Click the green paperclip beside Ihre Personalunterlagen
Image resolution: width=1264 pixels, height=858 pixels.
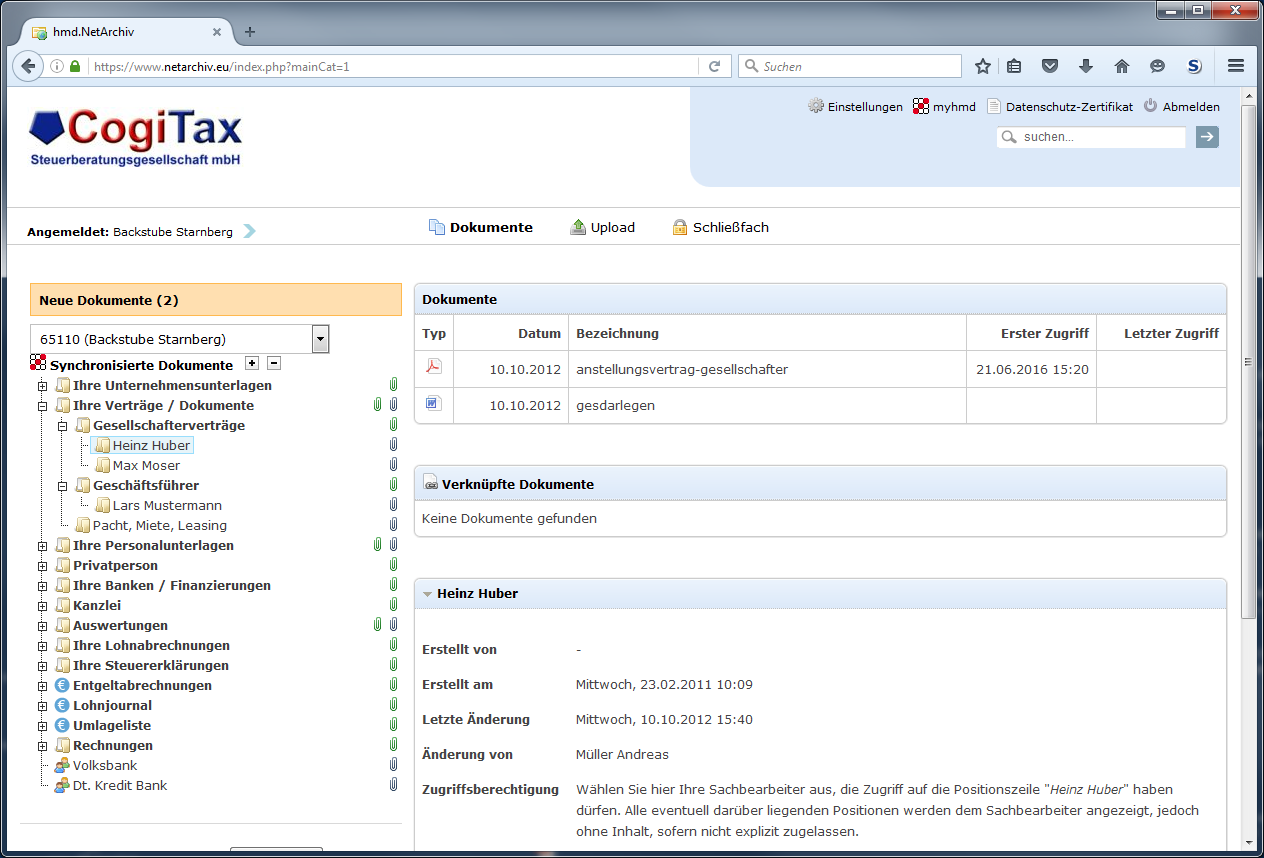[x=377, y=545]
